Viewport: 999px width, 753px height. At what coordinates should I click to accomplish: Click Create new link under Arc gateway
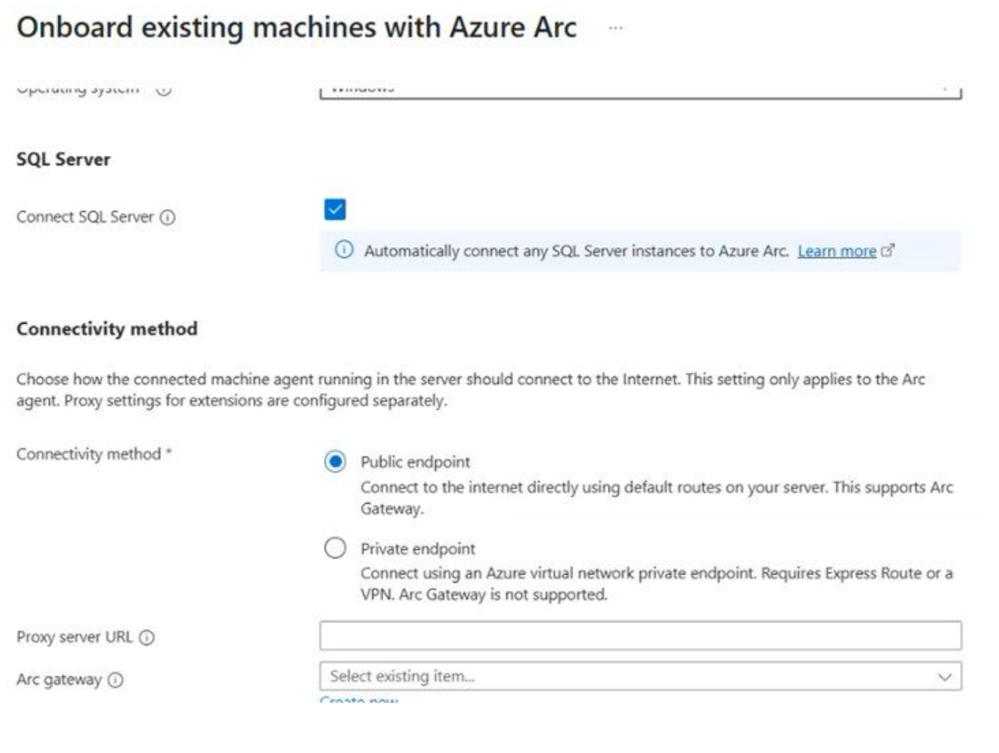click(358, 701)
